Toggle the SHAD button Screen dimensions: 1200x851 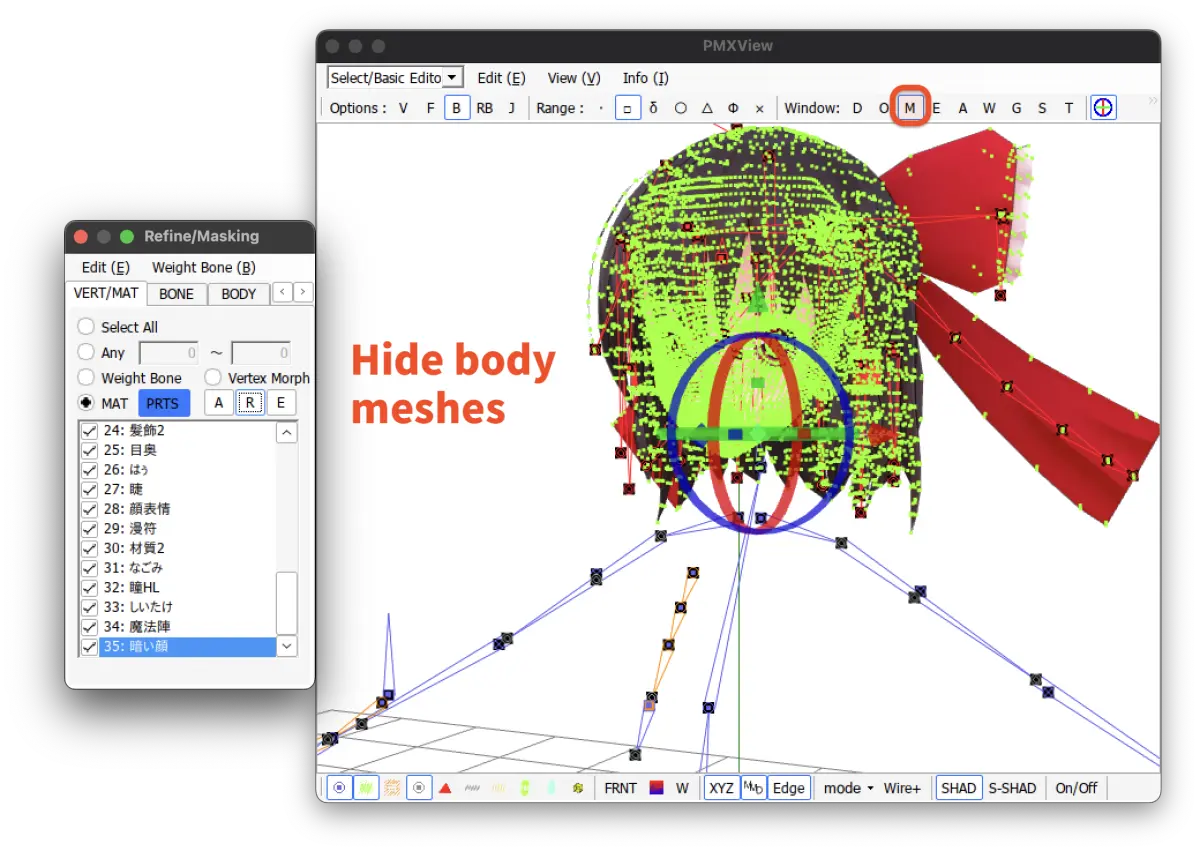[958, 788]
